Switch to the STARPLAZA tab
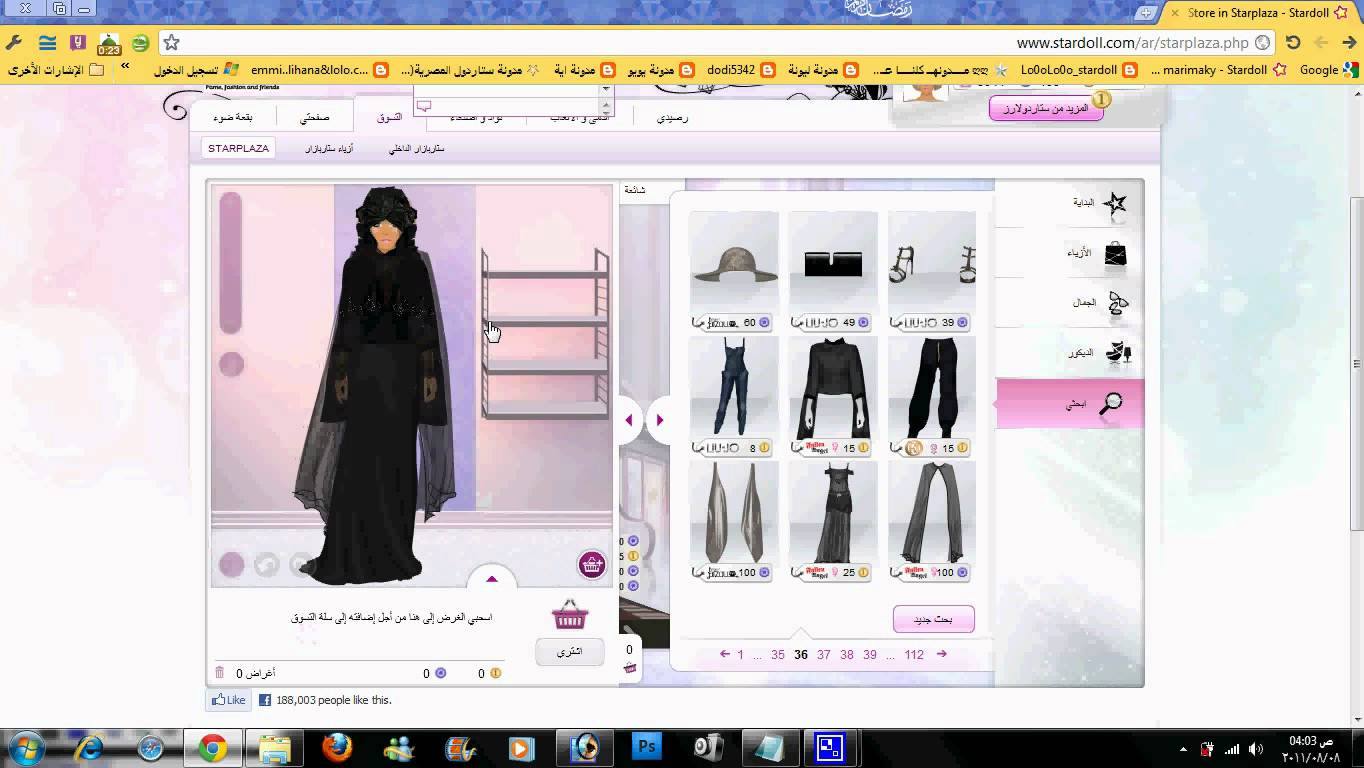This screenshot has width=1364, height=768. (x=238, y=148)
